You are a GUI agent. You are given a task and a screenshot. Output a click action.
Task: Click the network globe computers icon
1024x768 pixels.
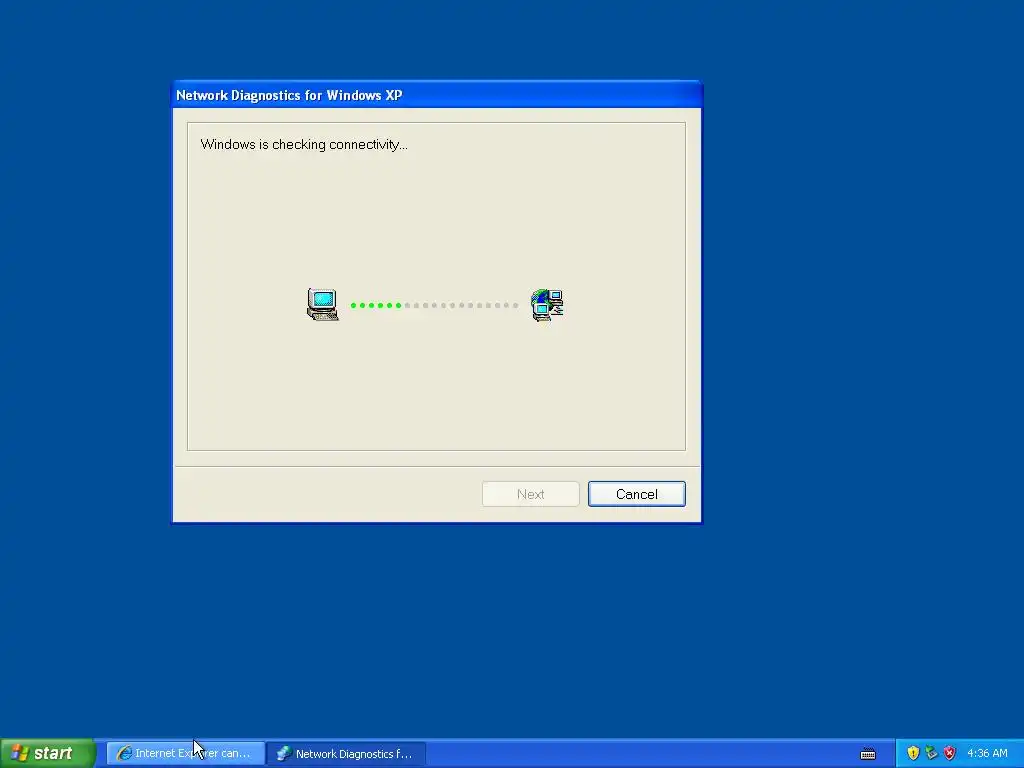pyautogui.click(x=547, y=305)
